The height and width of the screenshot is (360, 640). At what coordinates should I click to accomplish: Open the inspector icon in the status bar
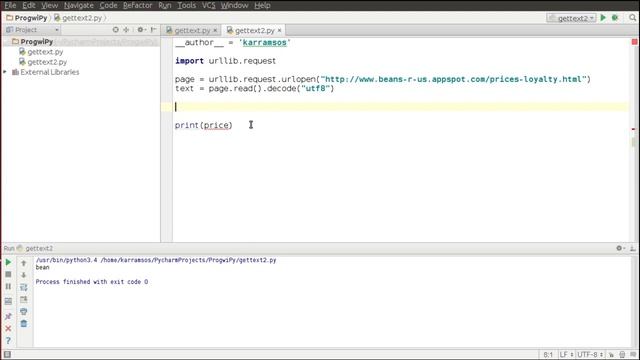coord(622,355)
